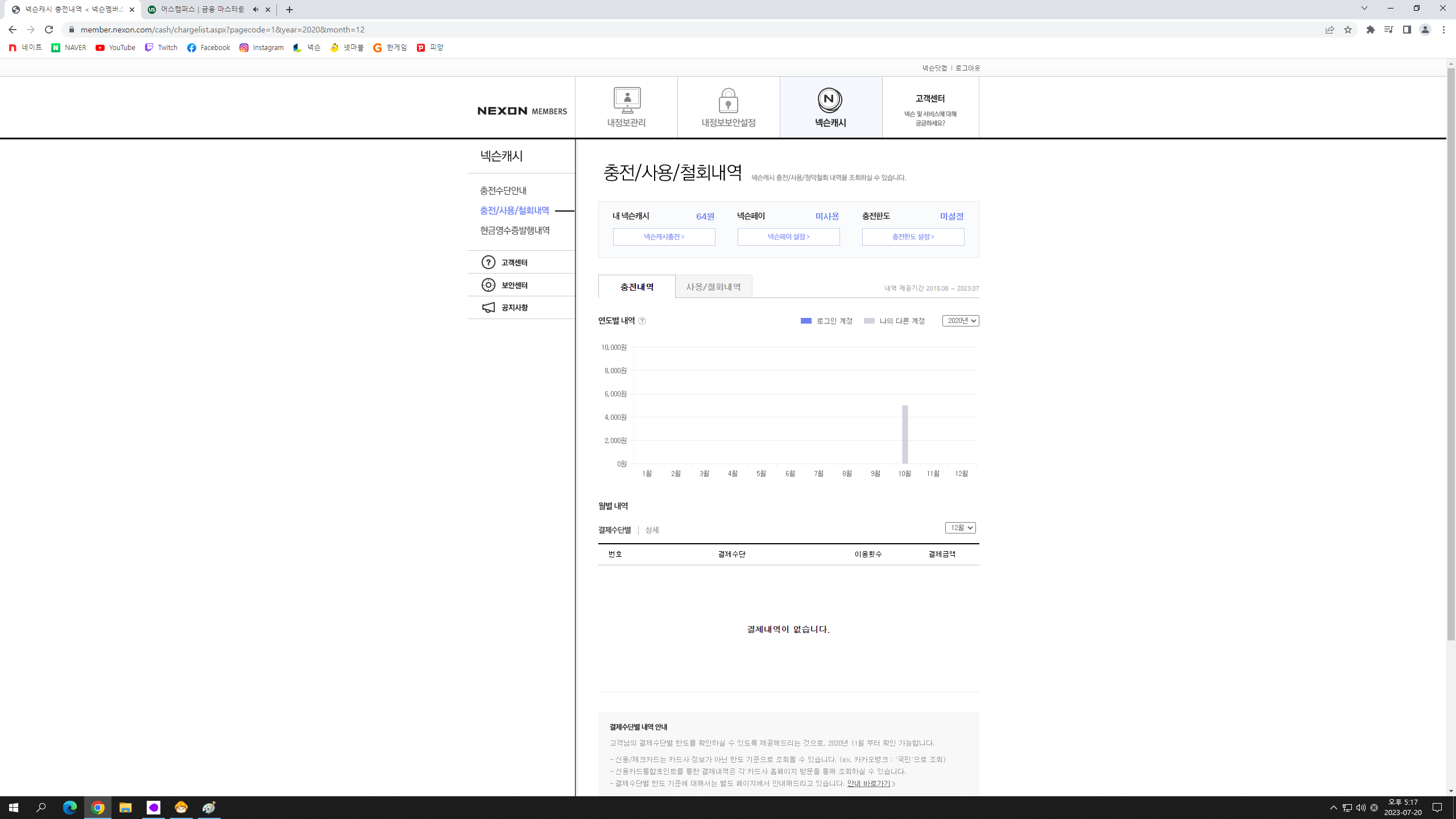This screenshot has height=819, width=1456.
Task: Select the 사용/철회내역 tab
Action: 714,287
